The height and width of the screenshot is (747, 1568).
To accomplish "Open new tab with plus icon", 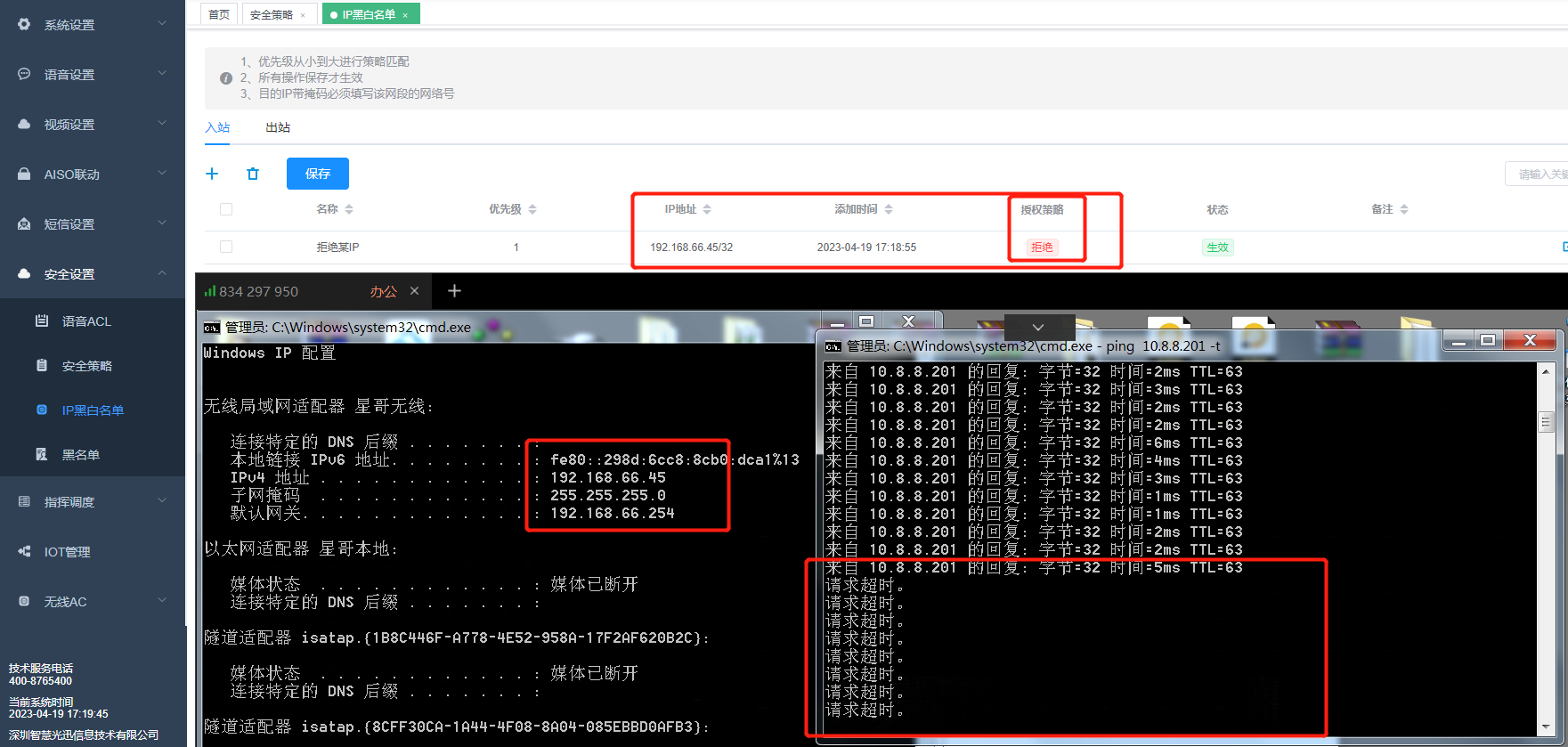I will 454,291.
